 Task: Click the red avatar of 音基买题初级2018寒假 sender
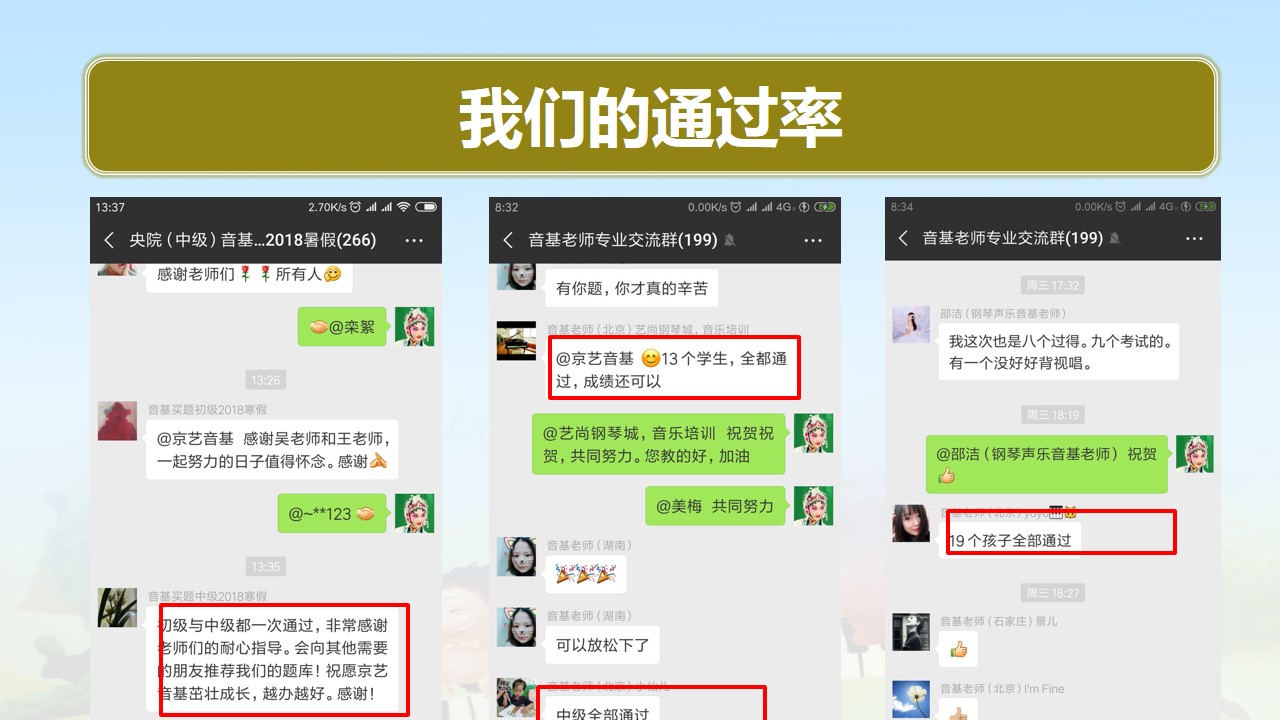(117, 421)
